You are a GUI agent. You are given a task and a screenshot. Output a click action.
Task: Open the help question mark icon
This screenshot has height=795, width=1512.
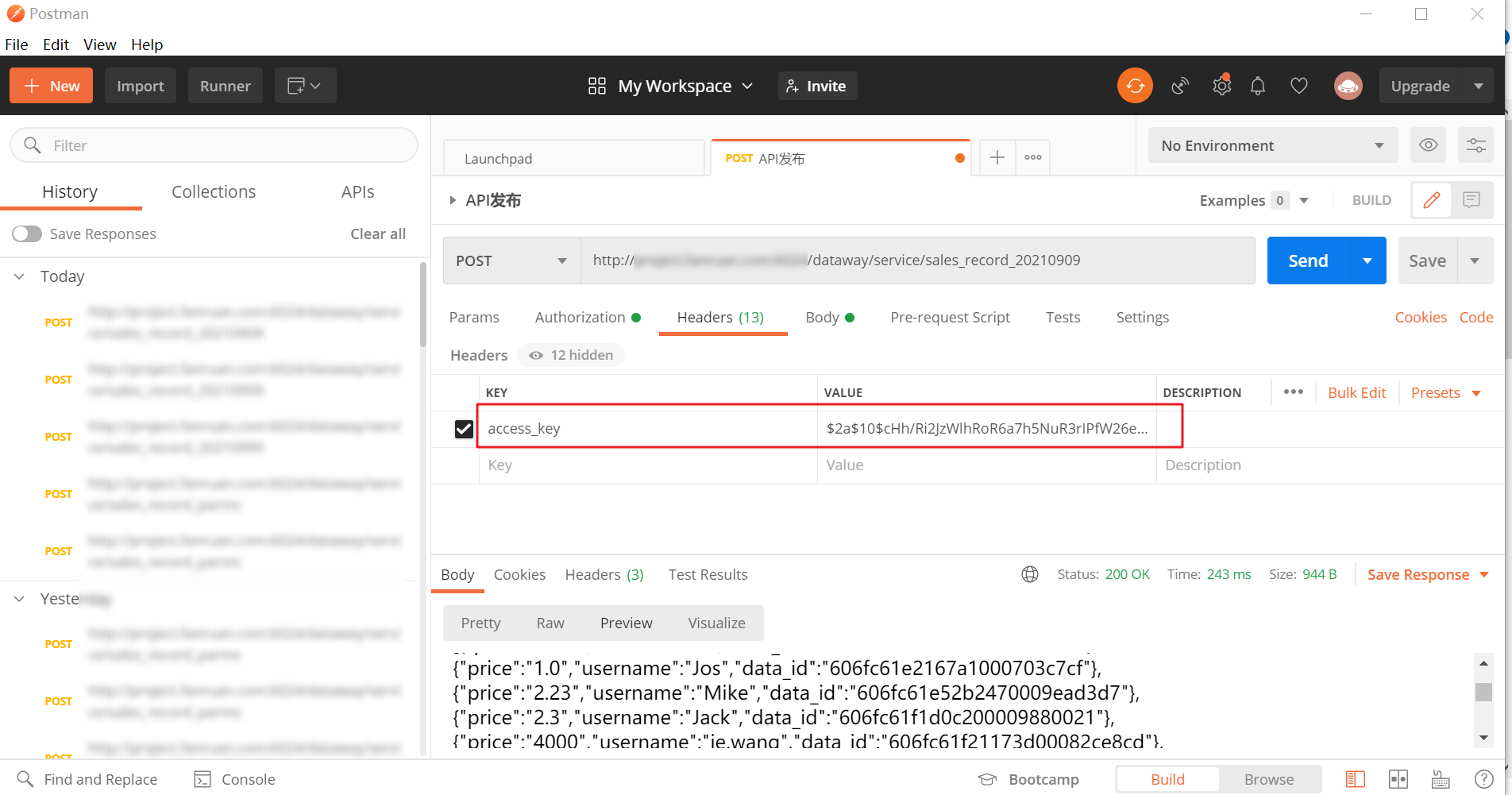click(1483, 779)
